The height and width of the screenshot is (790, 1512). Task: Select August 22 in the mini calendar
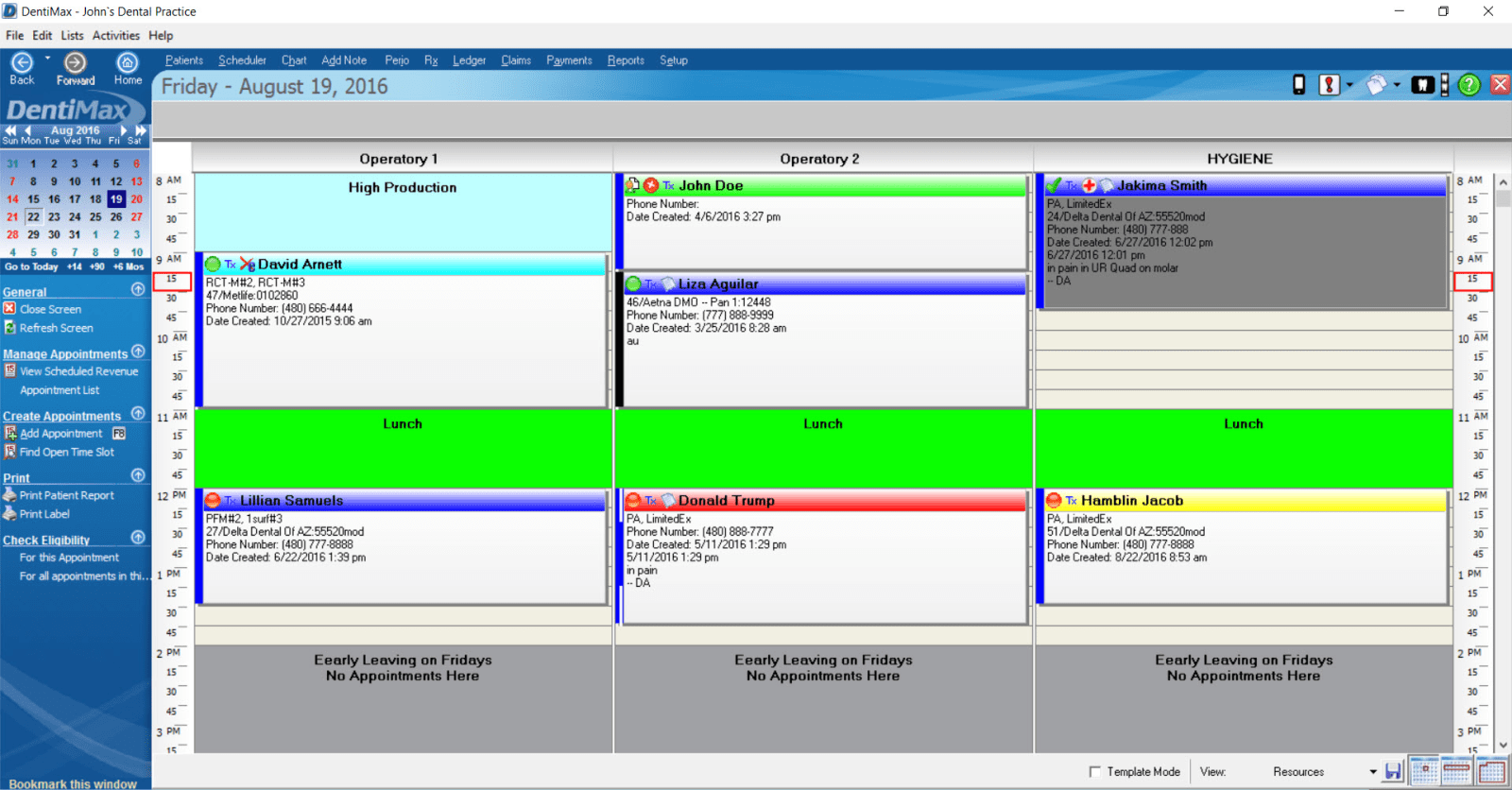tap(33, 216)
